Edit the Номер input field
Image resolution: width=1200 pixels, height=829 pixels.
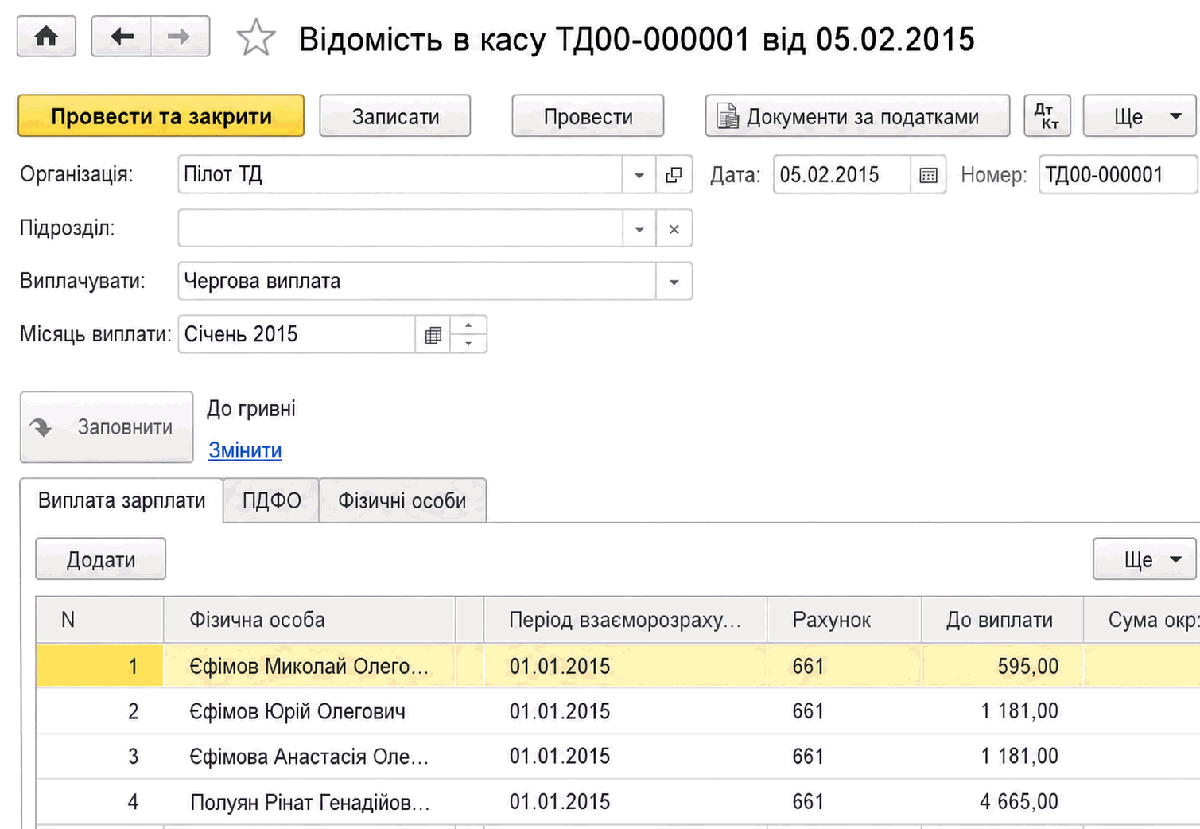(x=1118, y=175)
